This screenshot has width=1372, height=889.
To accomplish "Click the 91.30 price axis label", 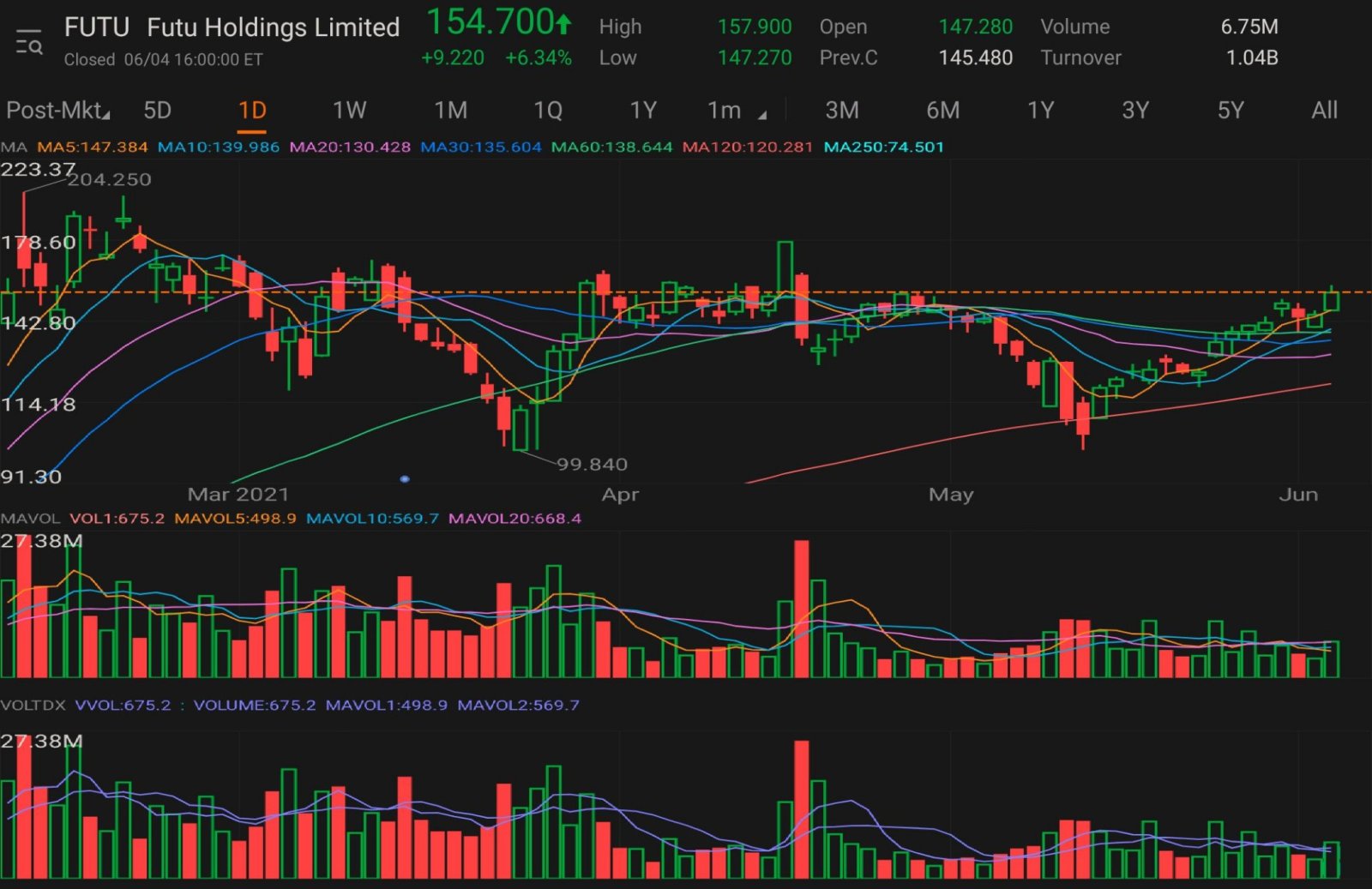I will point(31,477).
